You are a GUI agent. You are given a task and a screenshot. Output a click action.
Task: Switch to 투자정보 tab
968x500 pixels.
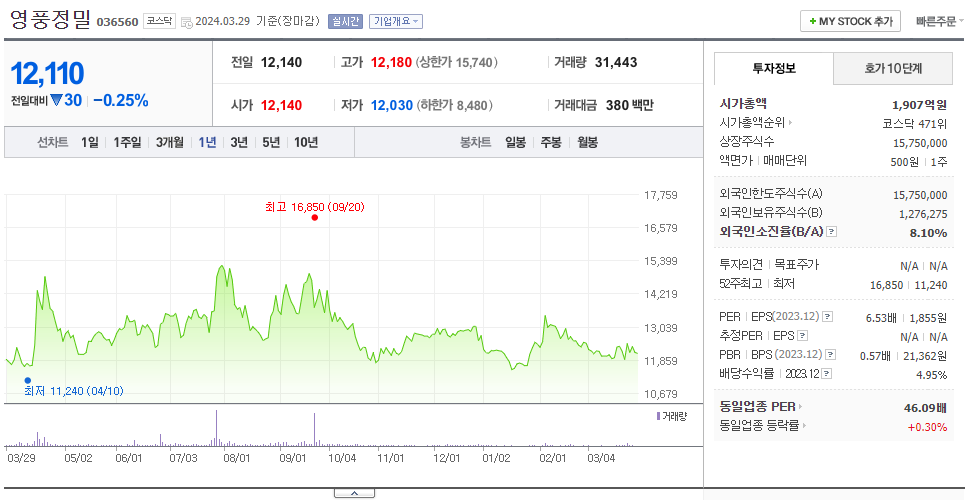click(x=774, y=69)
